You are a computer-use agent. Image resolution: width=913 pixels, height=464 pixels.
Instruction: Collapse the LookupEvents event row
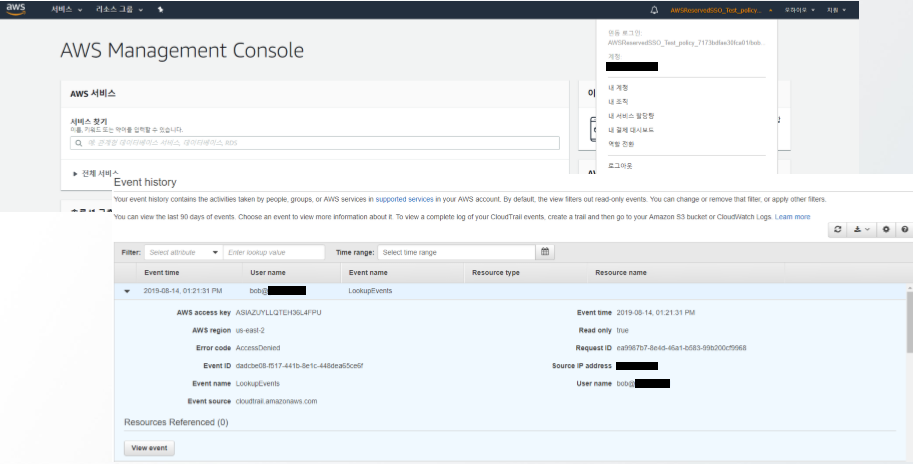pyautogui.click(x=127, y=291)
